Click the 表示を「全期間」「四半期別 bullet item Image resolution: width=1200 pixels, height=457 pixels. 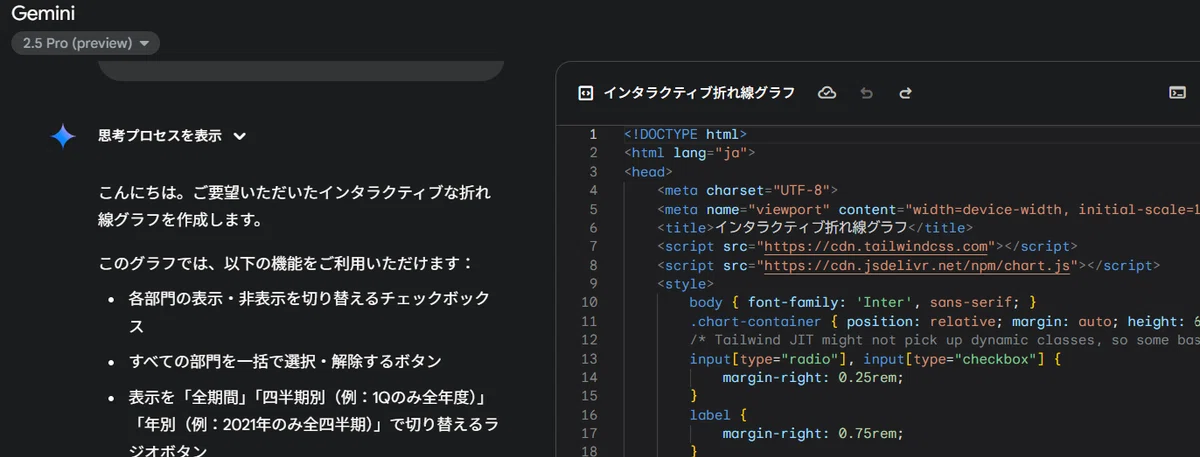pyautogui.click(x=313, y=425)
